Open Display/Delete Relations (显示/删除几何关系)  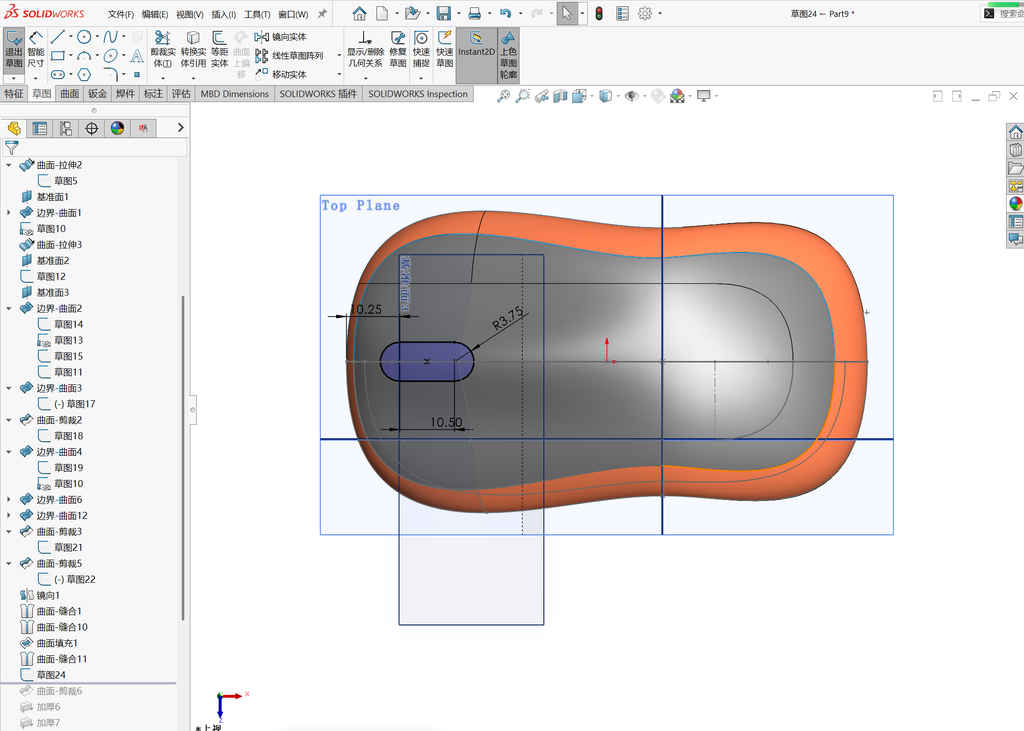[364, 50]
